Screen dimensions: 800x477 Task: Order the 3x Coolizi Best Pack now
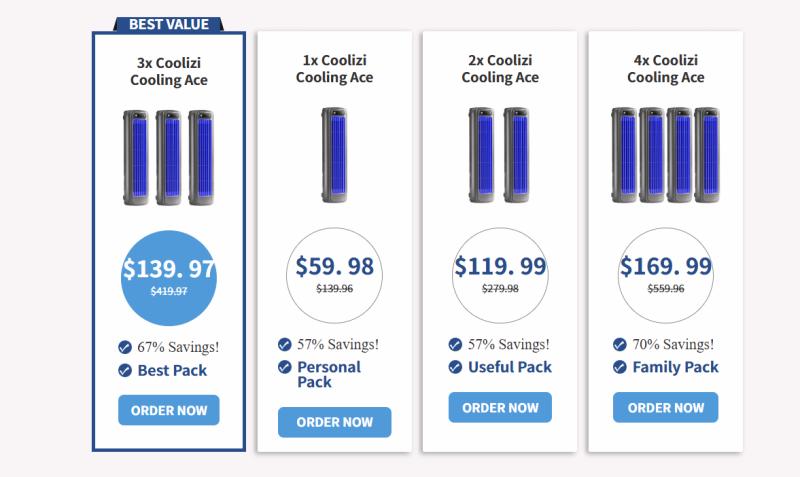point(169,410)
